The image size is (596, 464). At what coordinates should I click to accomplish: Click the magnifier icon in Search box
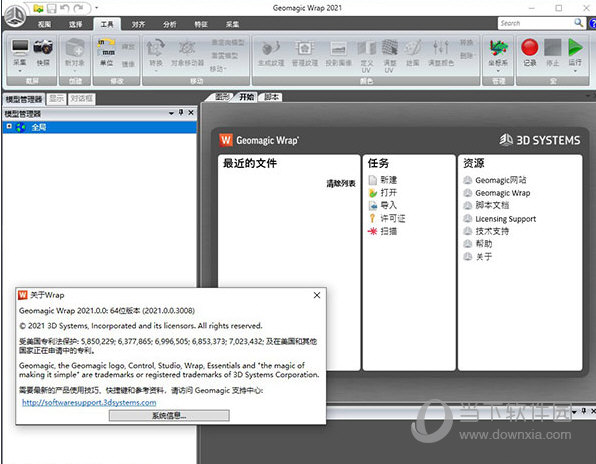(579, 23)
